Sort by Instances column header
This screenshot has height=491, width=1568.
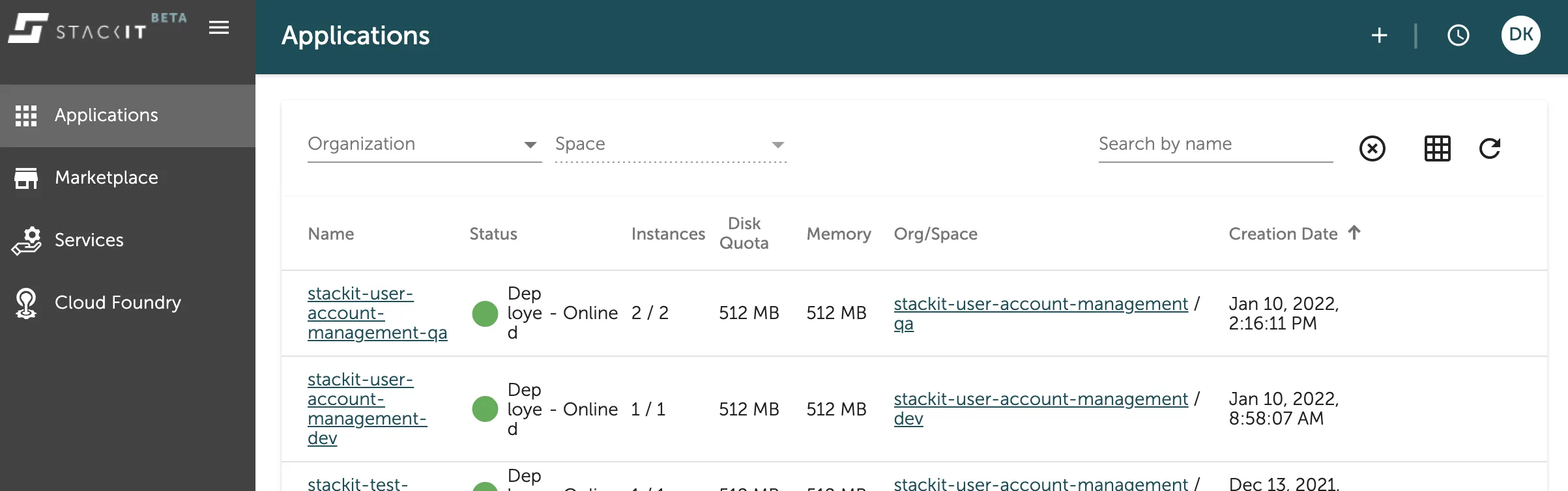click(668, 234)
